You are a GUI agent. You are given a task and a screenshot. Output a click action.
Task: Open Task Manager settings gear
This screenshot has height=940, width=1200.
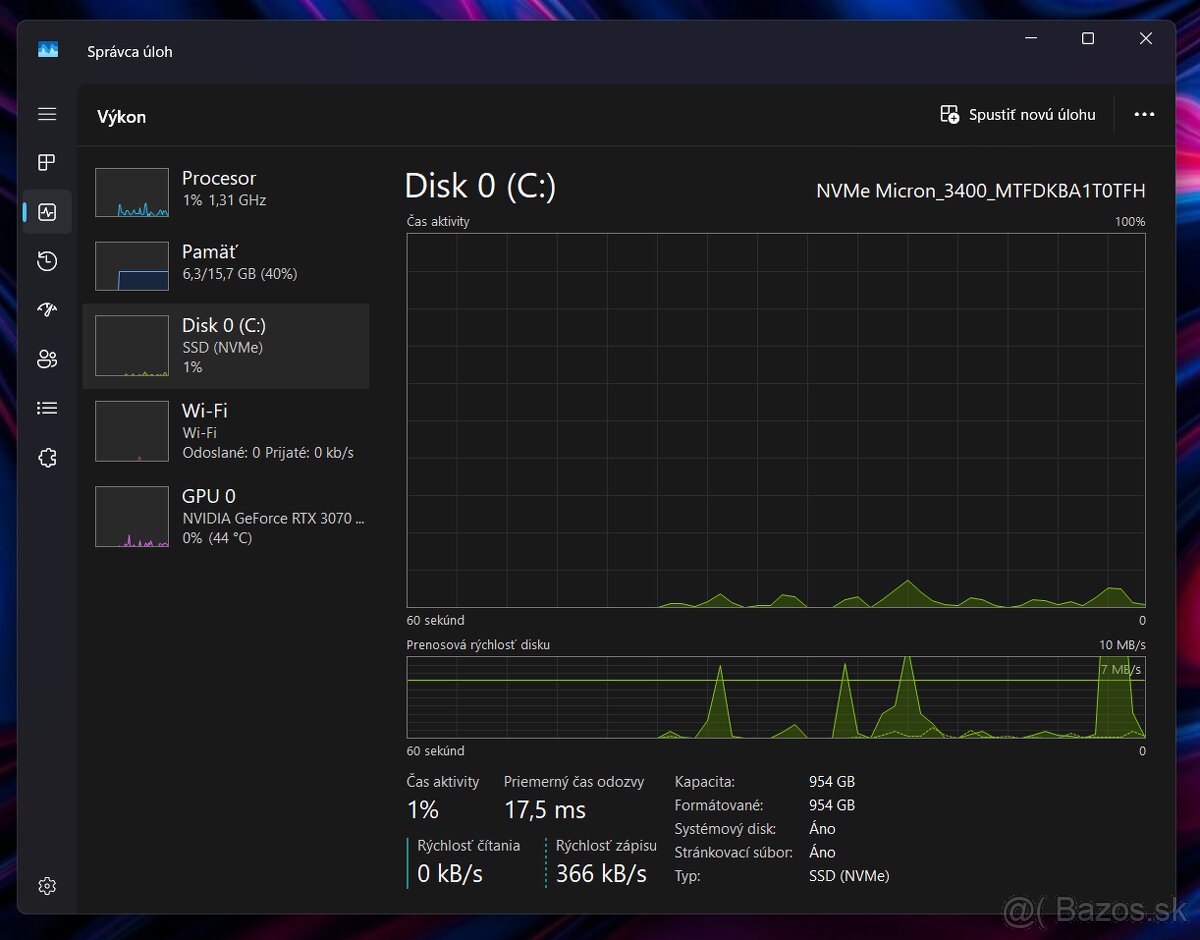tap(47, 886)
